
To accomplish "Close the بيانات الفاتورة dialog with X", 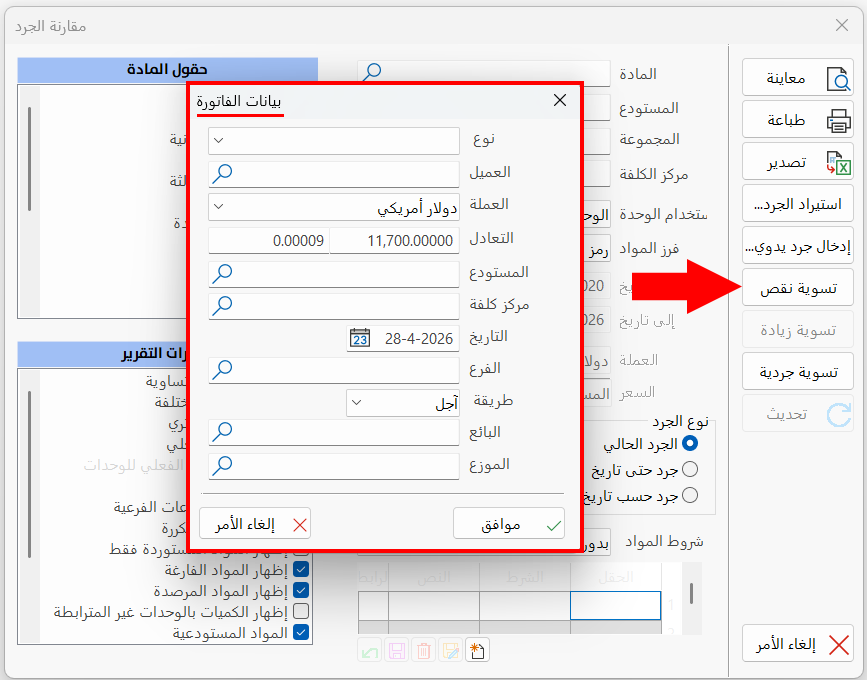I will [560, 100].
